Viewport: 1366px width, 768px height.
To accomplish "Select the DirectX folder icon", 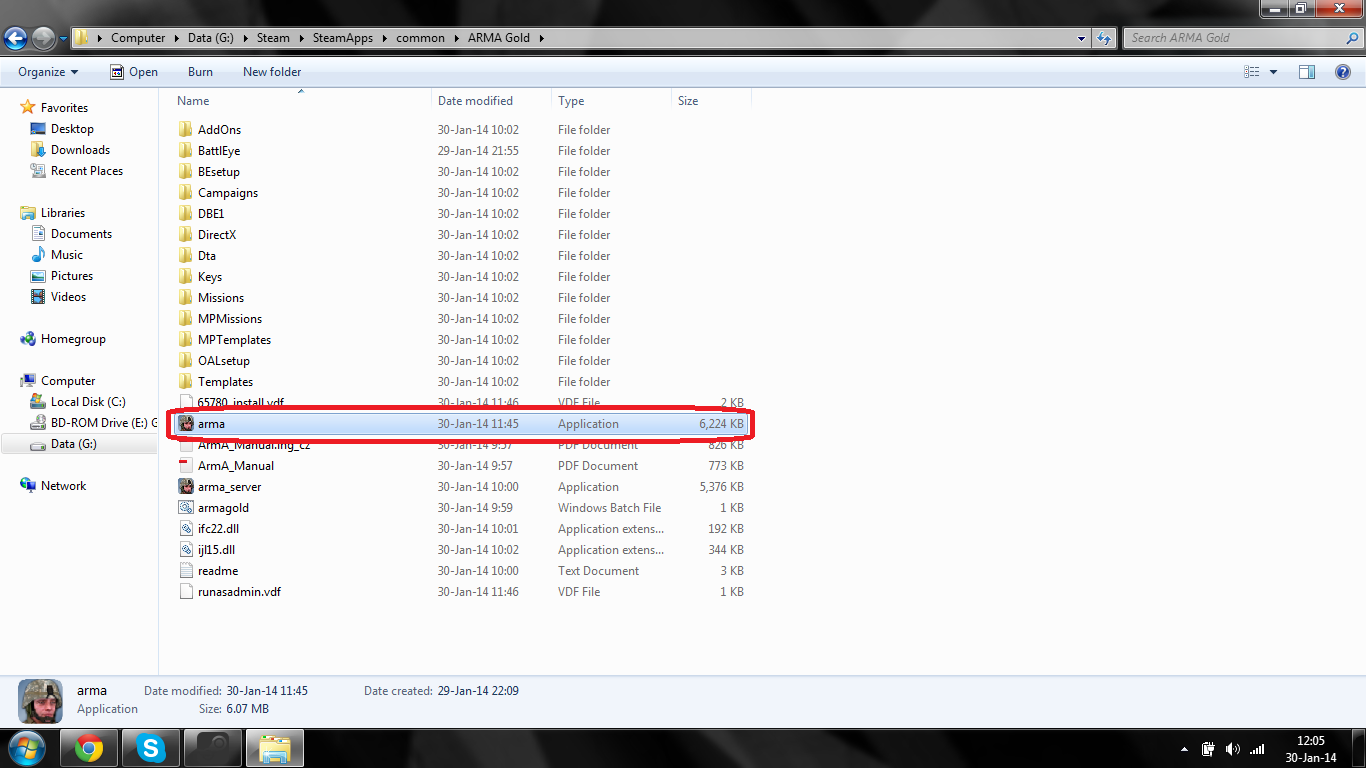I will (185, 235).
